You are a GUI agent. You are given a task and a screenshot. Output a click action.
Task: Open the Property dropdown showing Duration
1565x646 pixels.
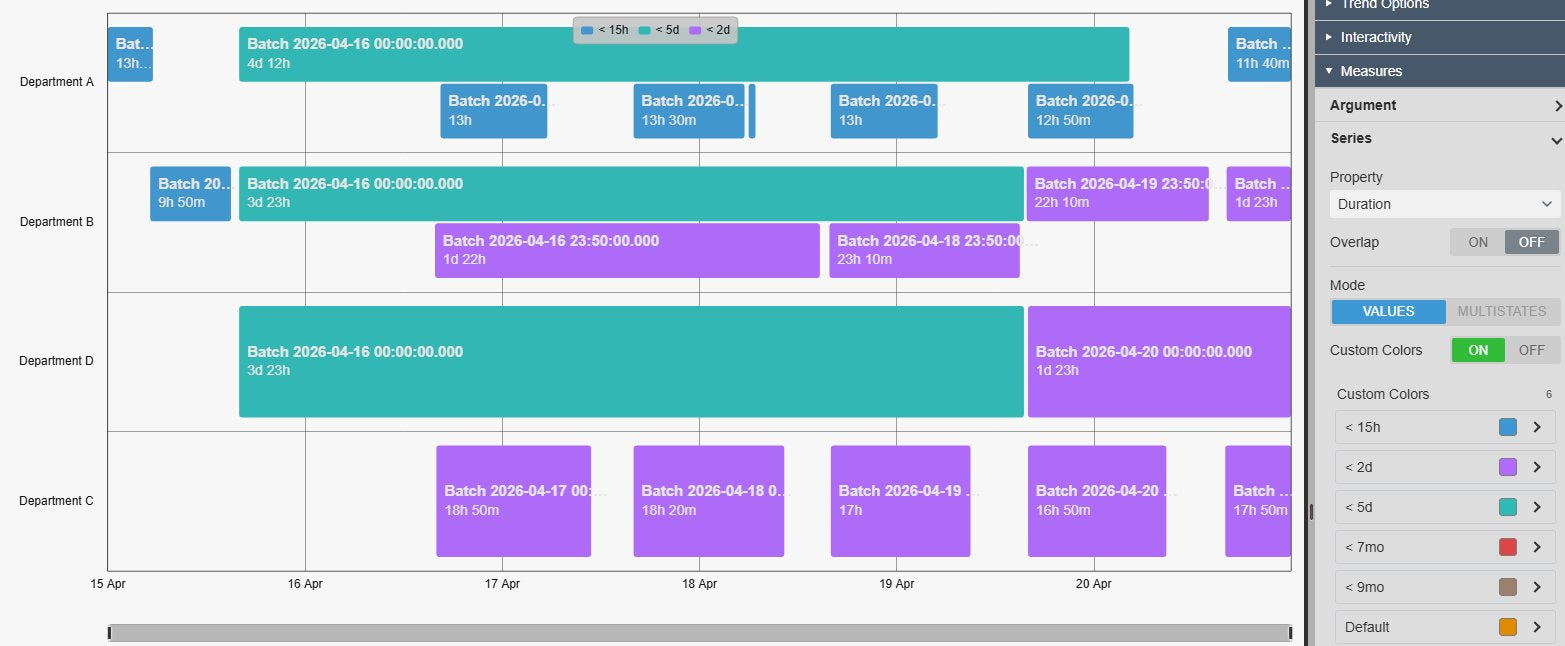[x=1445, y=204]
